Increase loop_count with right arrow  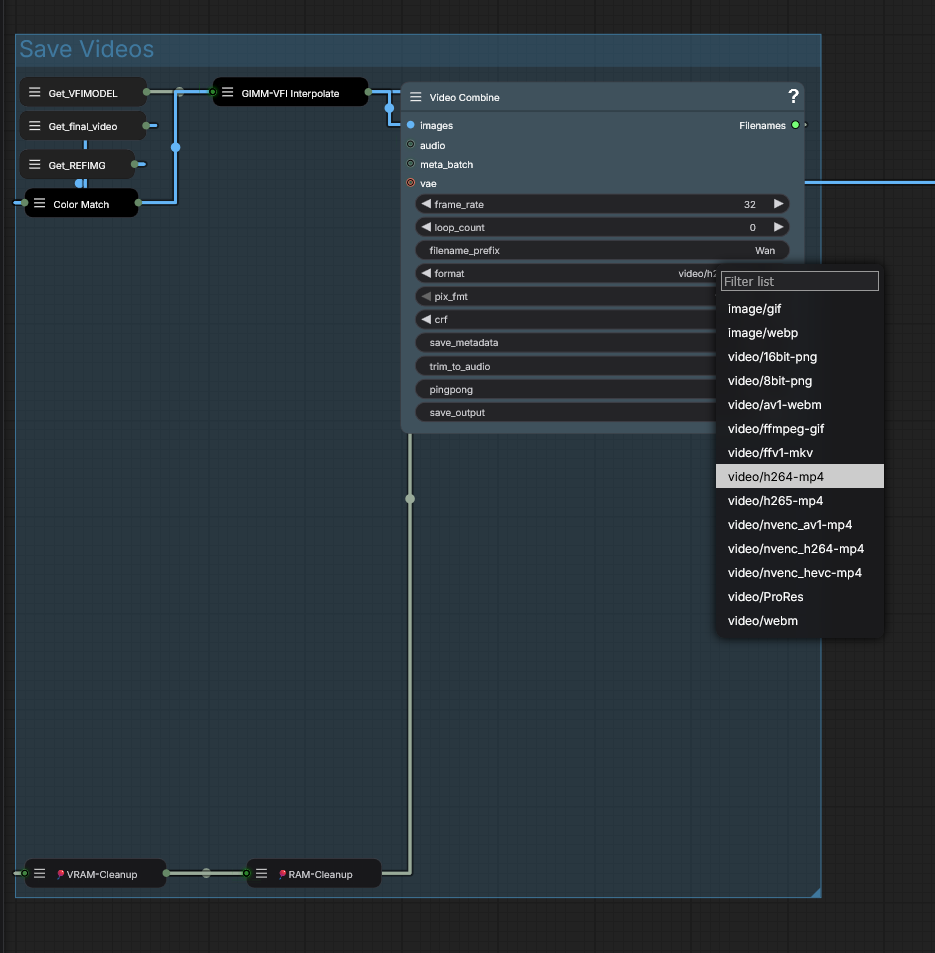(778, 227)
